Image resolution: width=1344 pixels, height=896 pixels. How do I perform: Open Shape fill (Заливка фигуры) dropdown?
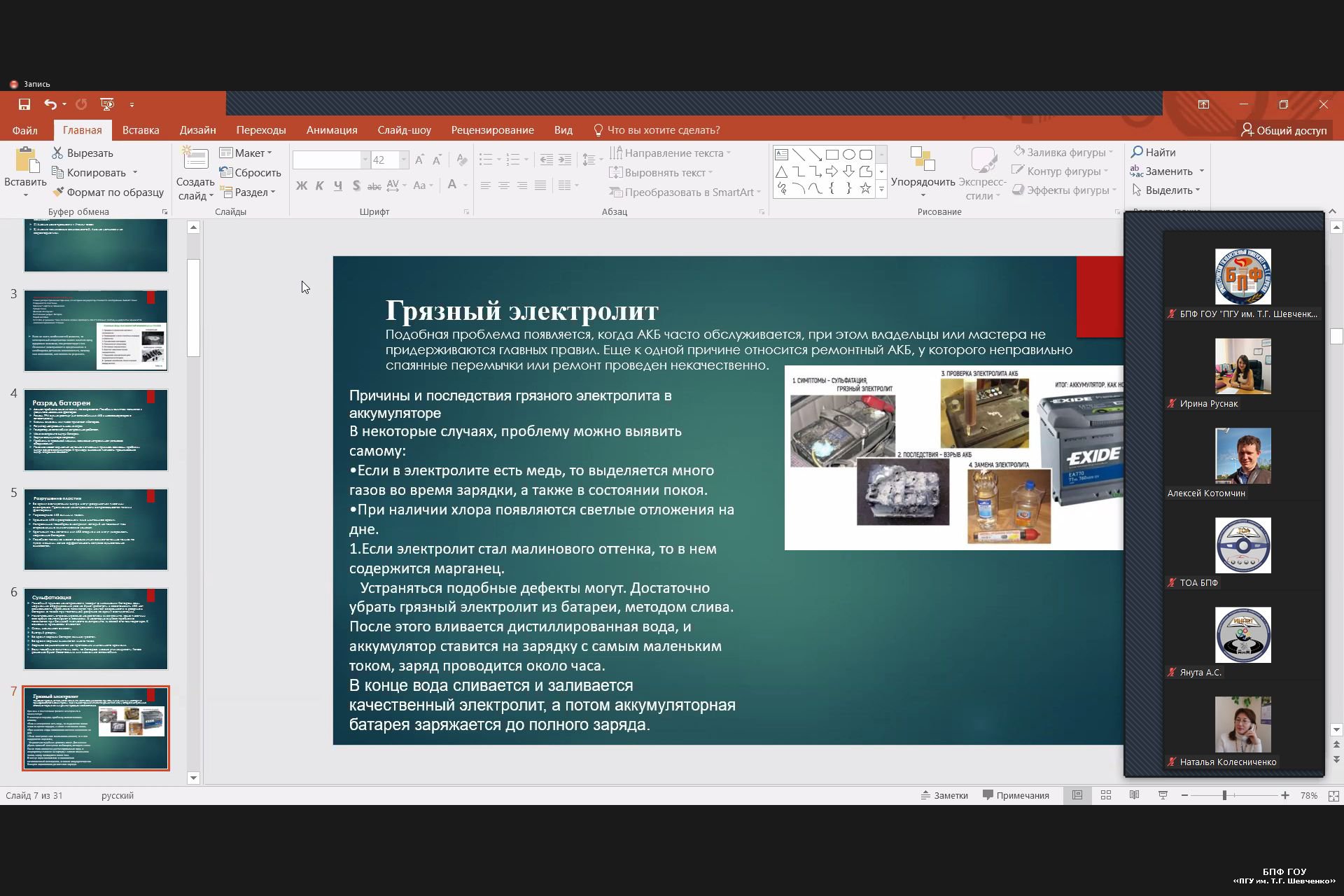1063,152
